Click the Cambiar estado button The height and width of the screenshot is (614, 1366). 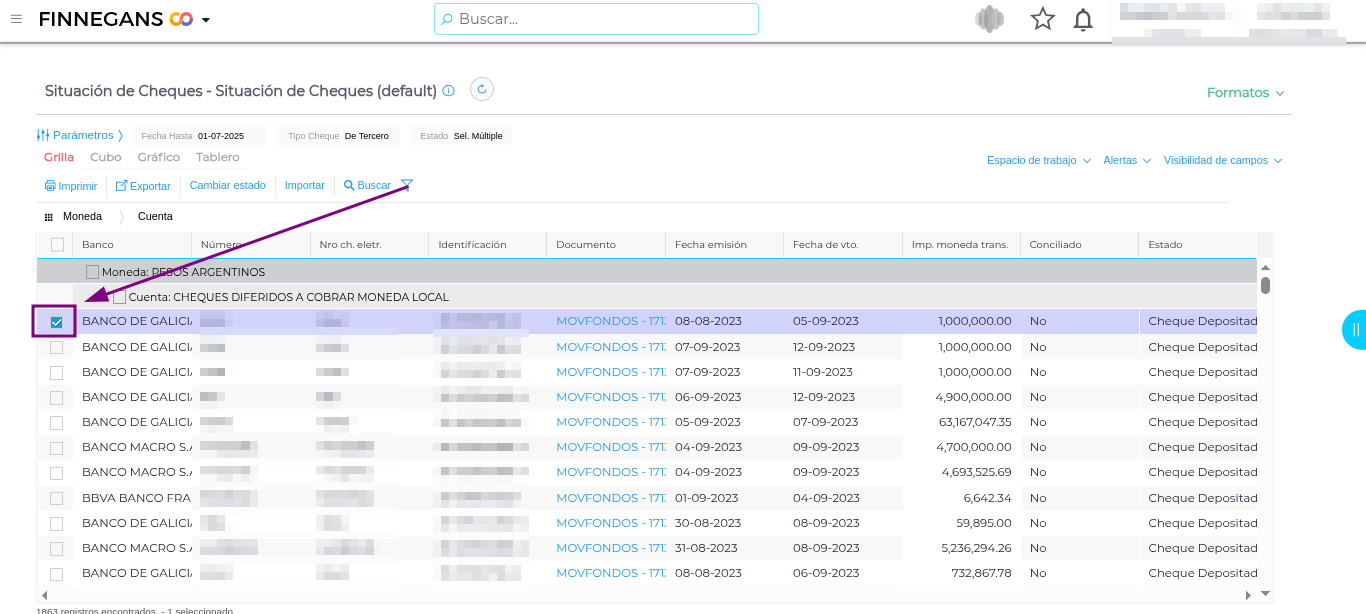pyautogui.click(x=227, y=186)
